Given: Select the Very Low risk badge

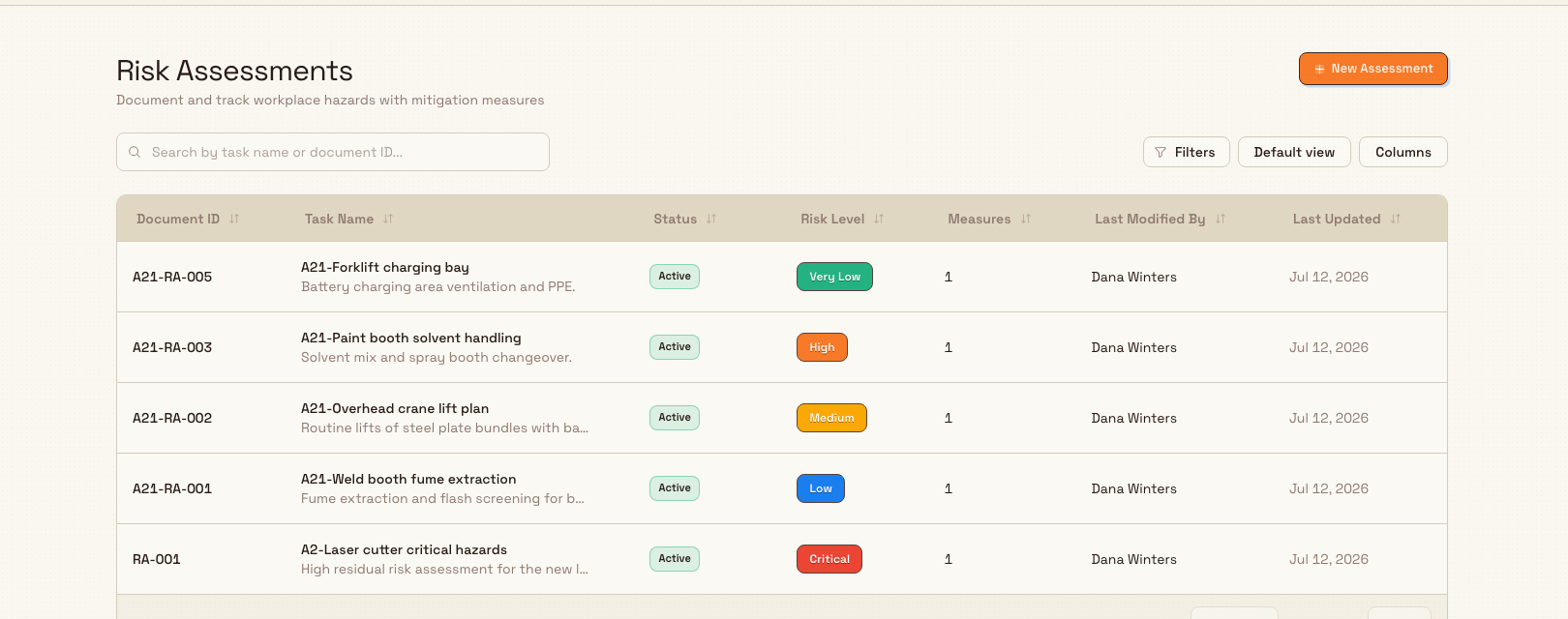Looking at the screenshot, I should (x=834, y=277).
